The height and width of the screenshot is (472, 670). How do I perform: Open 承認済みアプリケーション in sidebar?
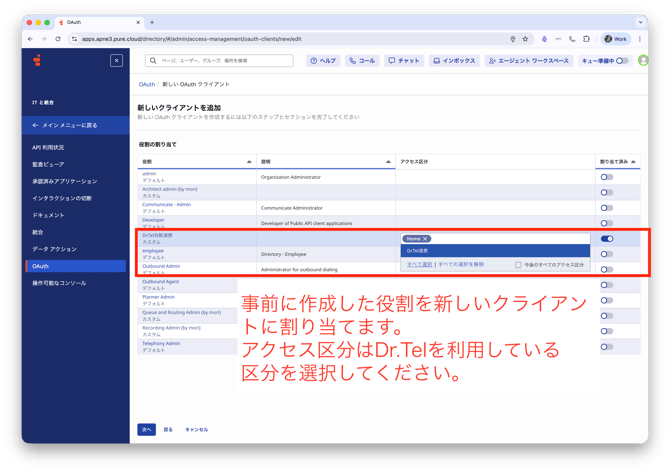click(x=65, y=181)
